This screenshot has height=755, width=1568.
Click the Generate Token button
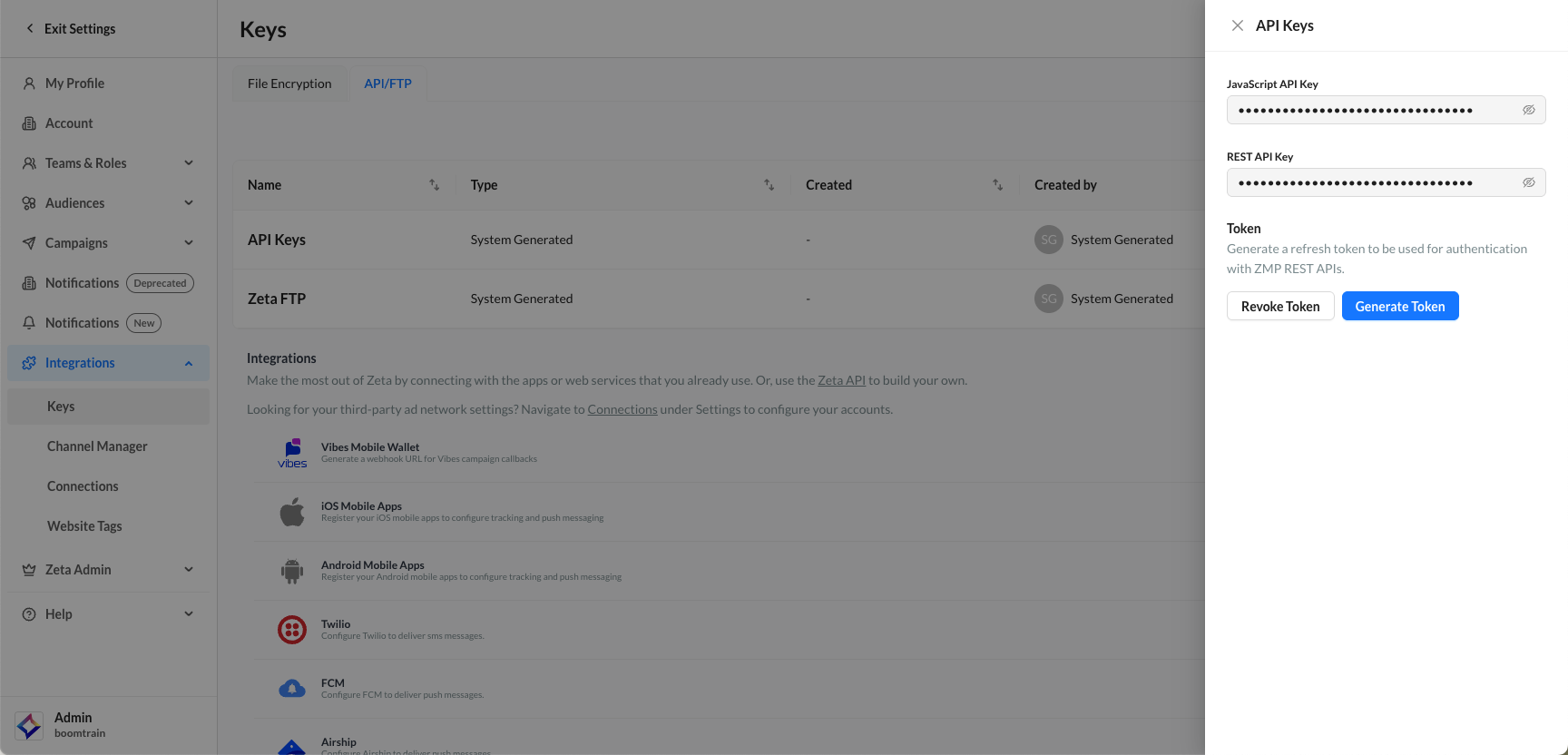1399,306
